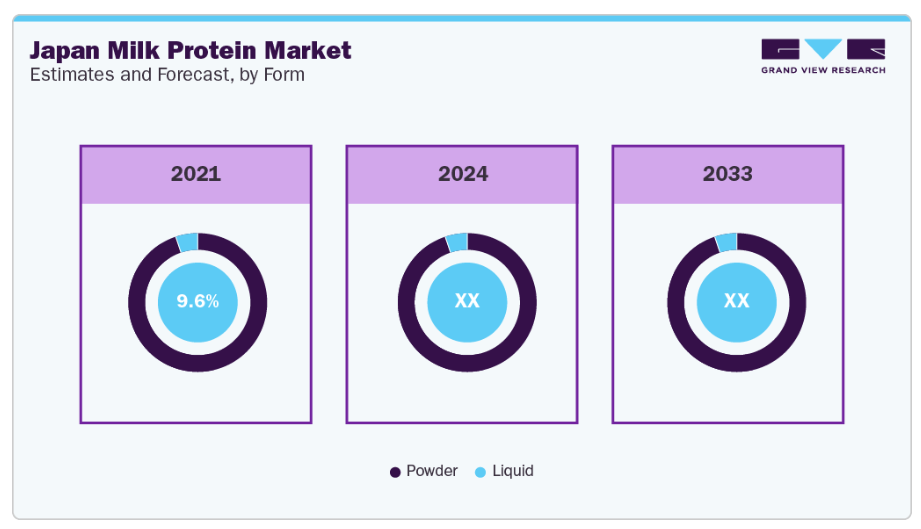
Task: Click the 2021 donut's dark Powder ring
Action: (x=198, y=361)
